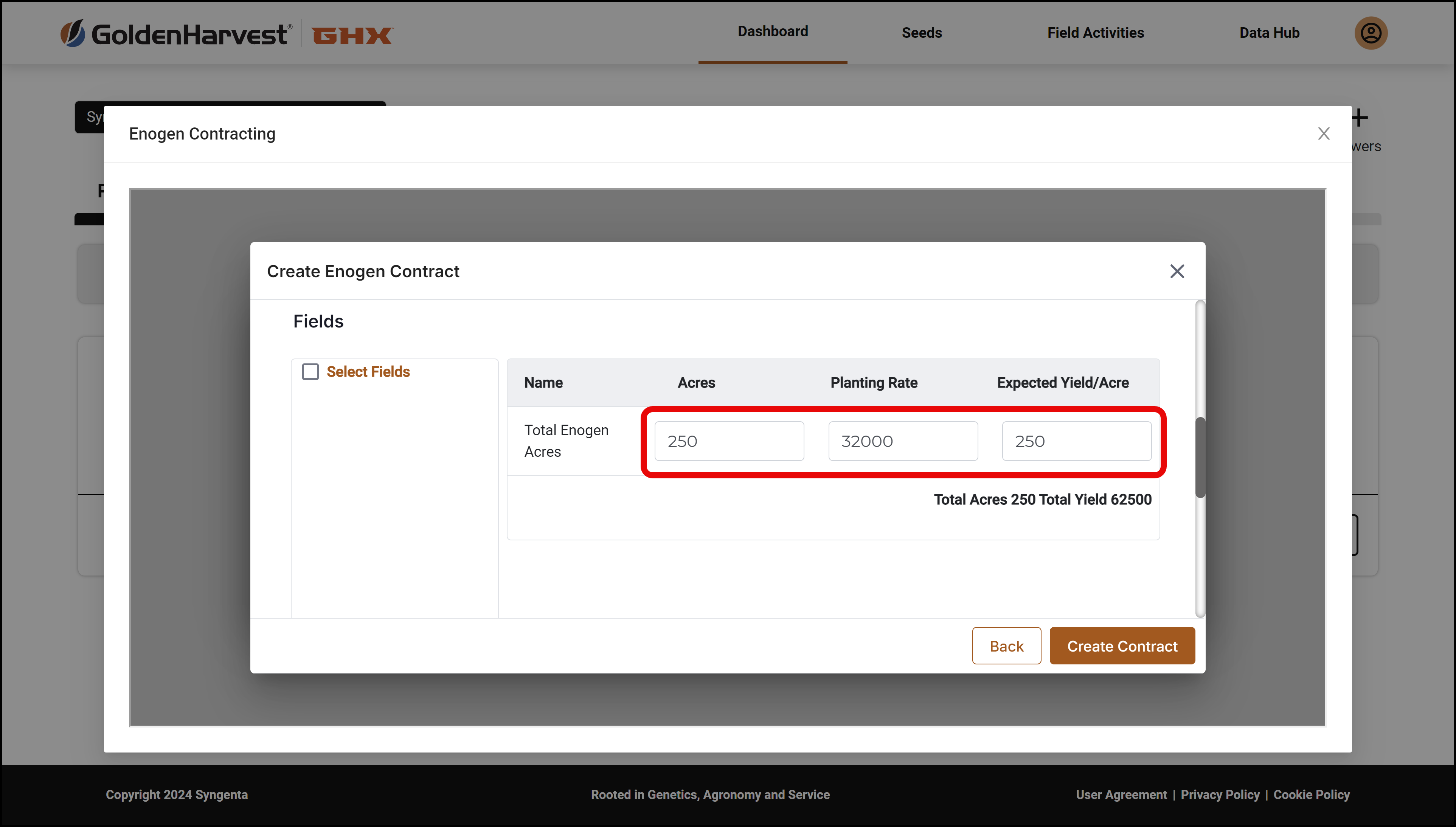The image size is (1456, 827).
Task: Check the Select Fields checkbox
Action: coord(310,371)
